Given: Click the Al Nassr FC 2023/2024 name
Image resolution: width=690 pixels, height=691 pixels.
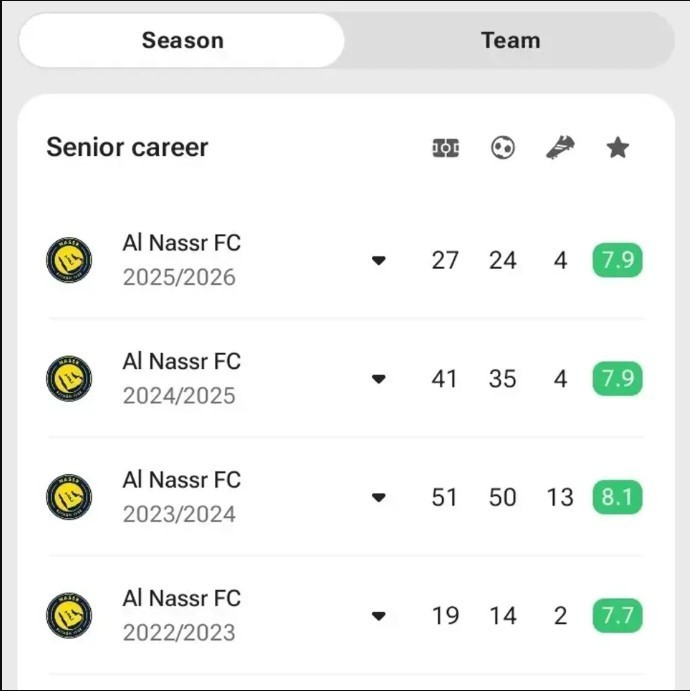Looking at the screenshot, I should click(181, 480).
